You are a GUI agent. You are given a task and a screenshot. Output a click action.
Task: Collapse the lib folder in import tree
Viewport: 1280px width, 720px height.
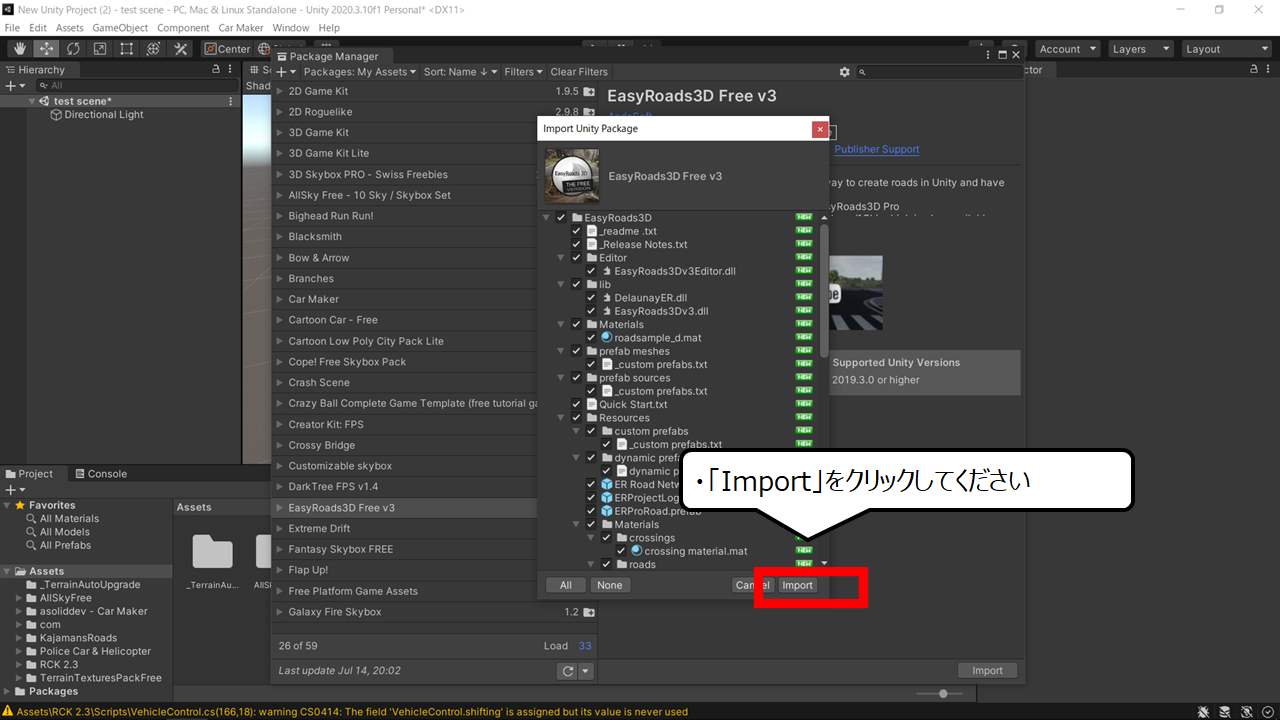(x=562, y=285)
